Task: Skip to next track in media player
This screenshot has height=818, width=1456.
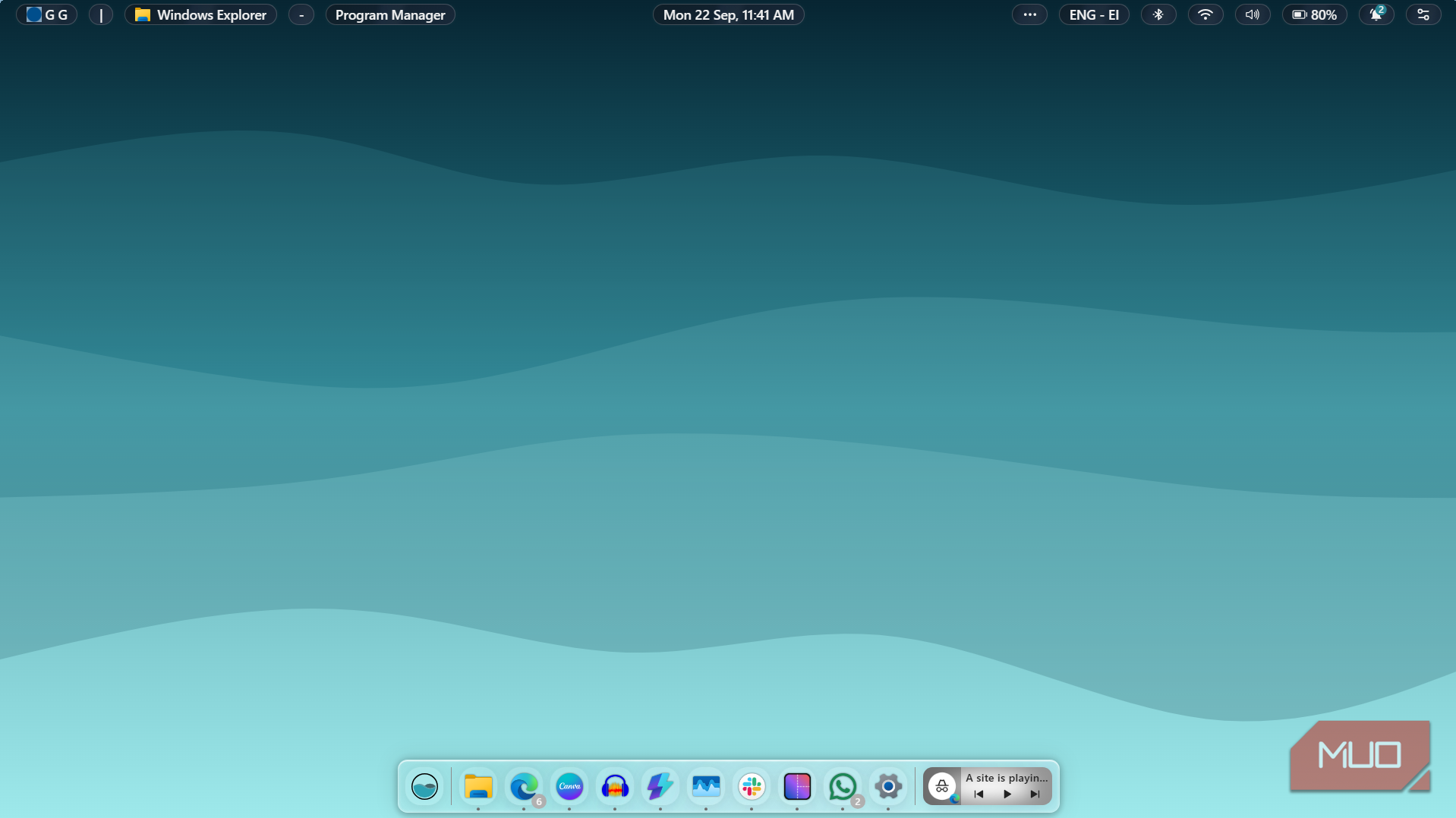Action: click(1035, 794)
